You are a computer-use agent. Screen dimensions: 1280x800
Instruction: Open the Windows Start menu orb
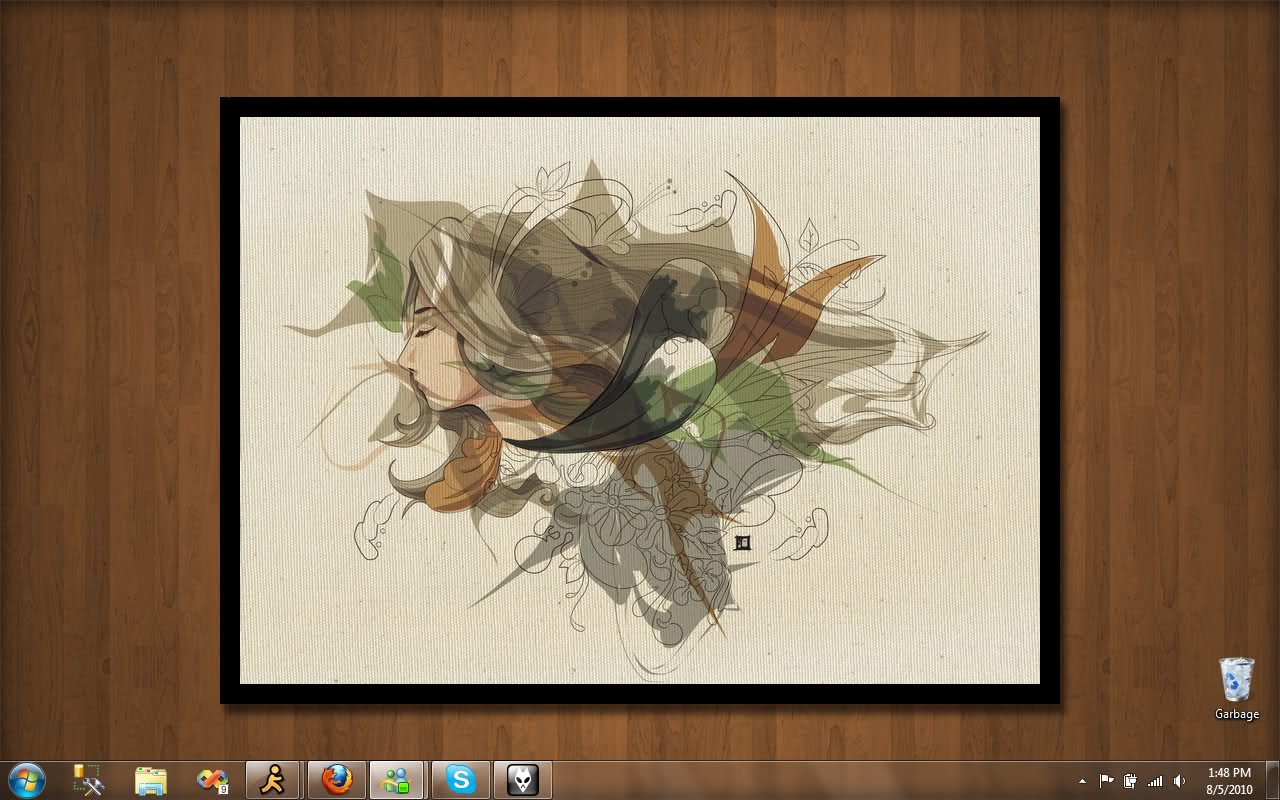coord(26,780)
